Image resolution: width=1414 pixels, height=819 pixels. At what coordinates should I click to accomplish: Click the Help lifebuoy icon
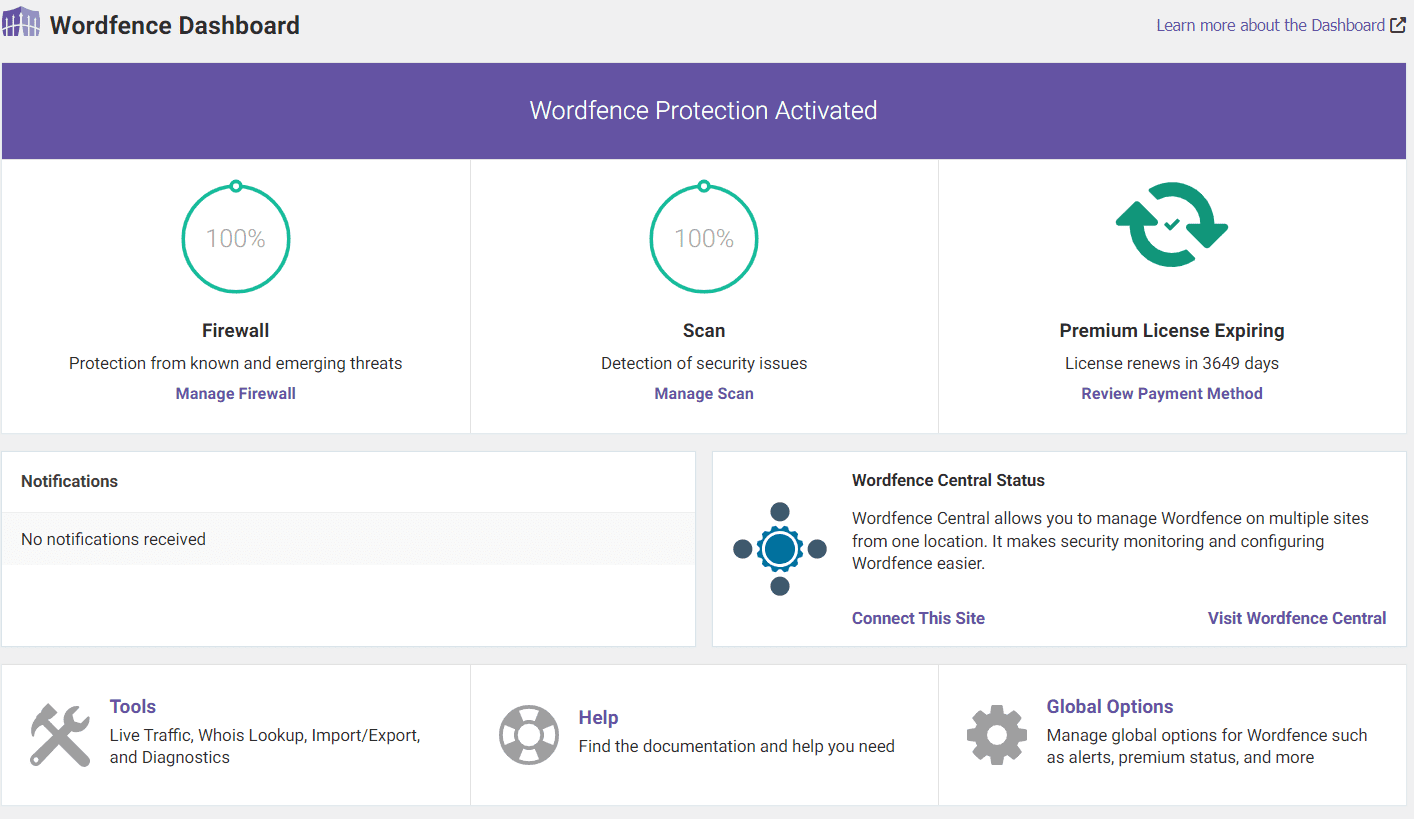tap(529, 735)
